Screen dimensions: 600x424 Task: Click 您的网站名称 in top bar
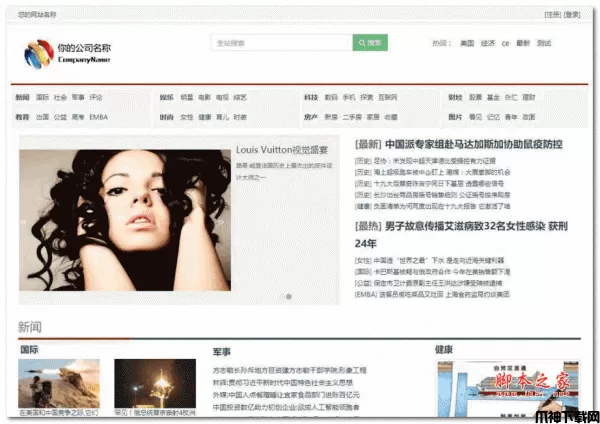pos(37,15)
